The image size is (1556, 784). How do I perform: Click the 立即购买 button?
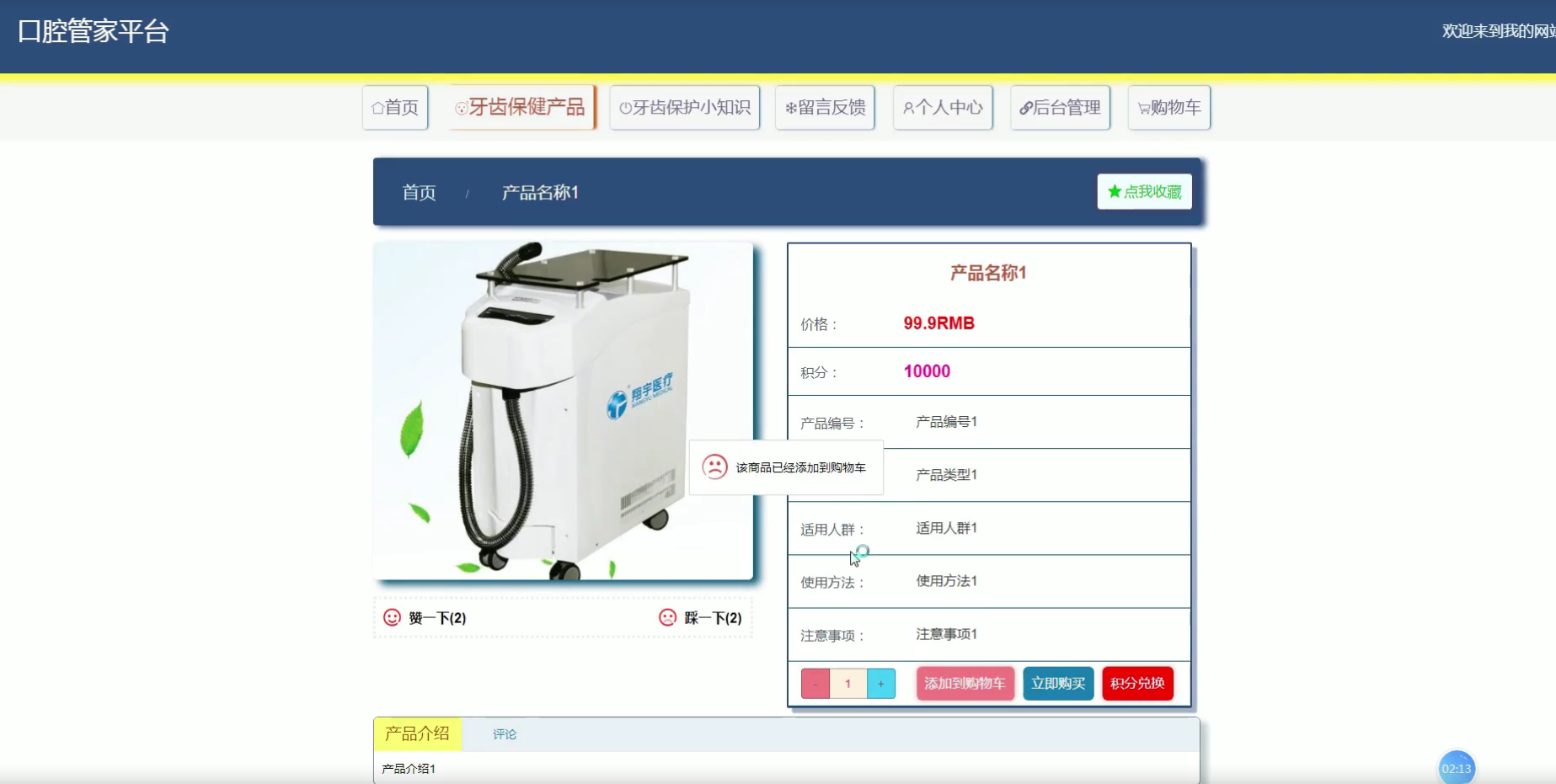[1058, 684]
